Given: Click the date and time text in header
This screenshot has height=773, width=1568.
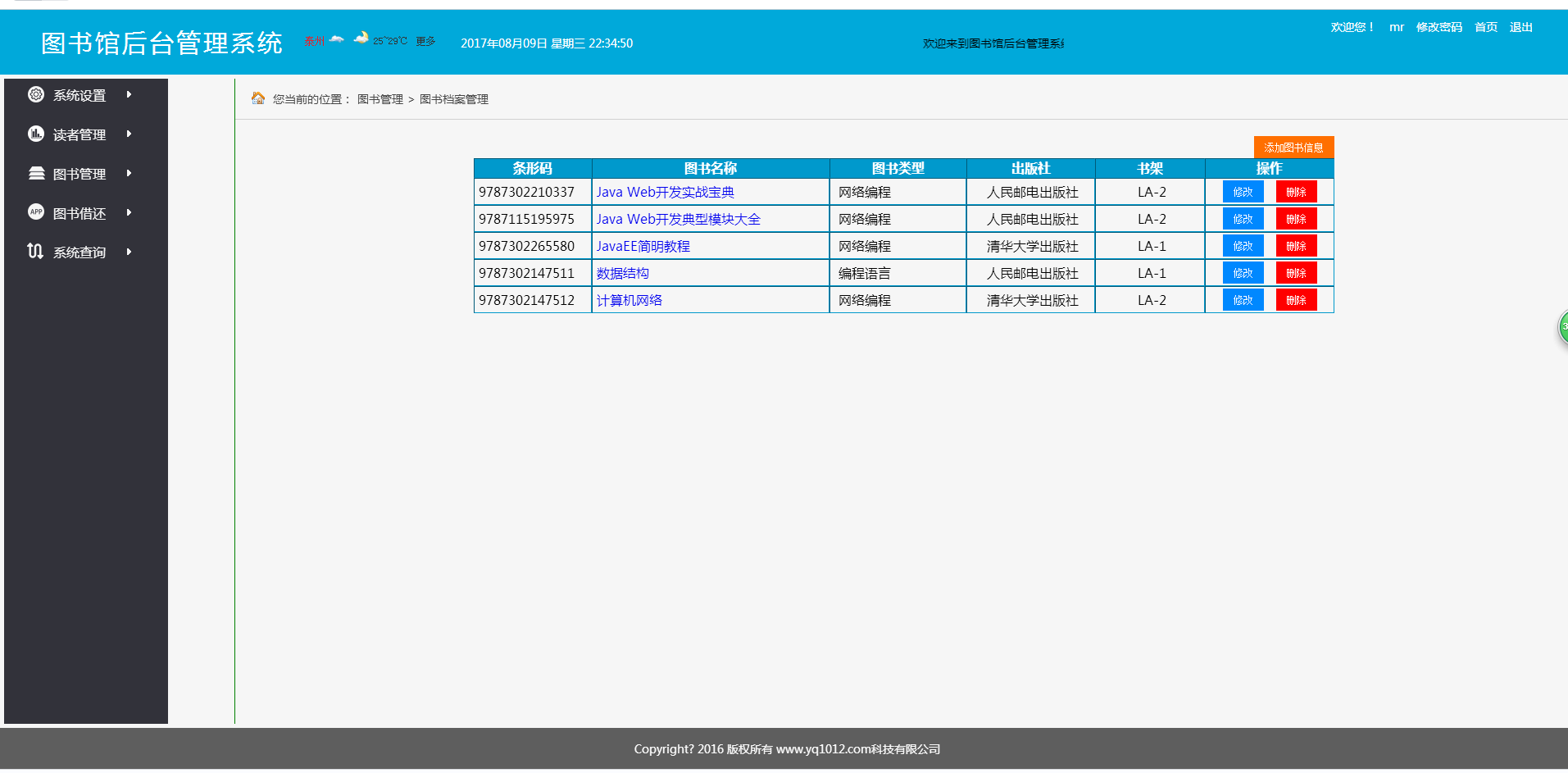Looking at the screenshot, I should (x=547, y=43).
